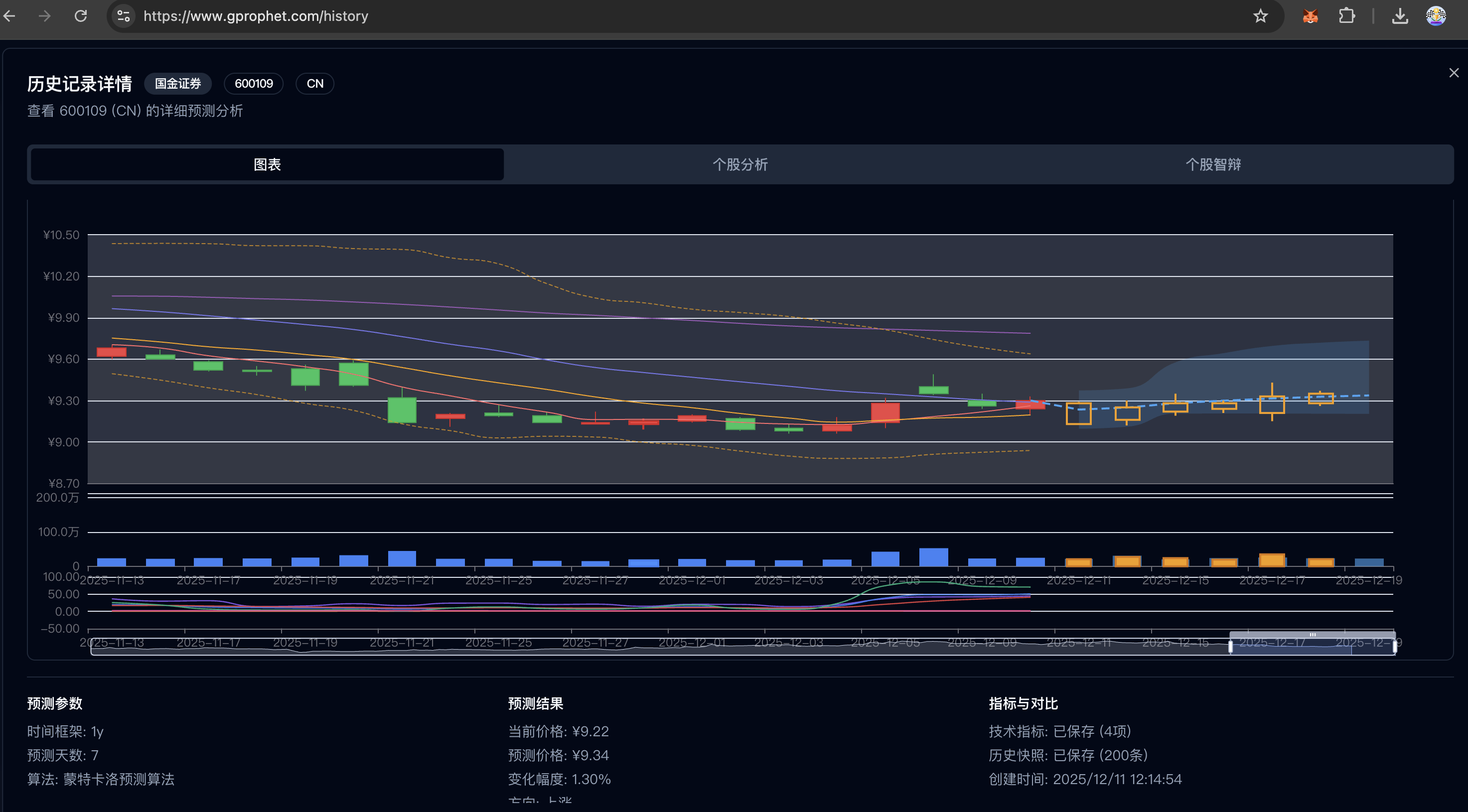Click the right handle of chart zoom slider
Screen dimensions: 1468x812
tap(1394, 646)
